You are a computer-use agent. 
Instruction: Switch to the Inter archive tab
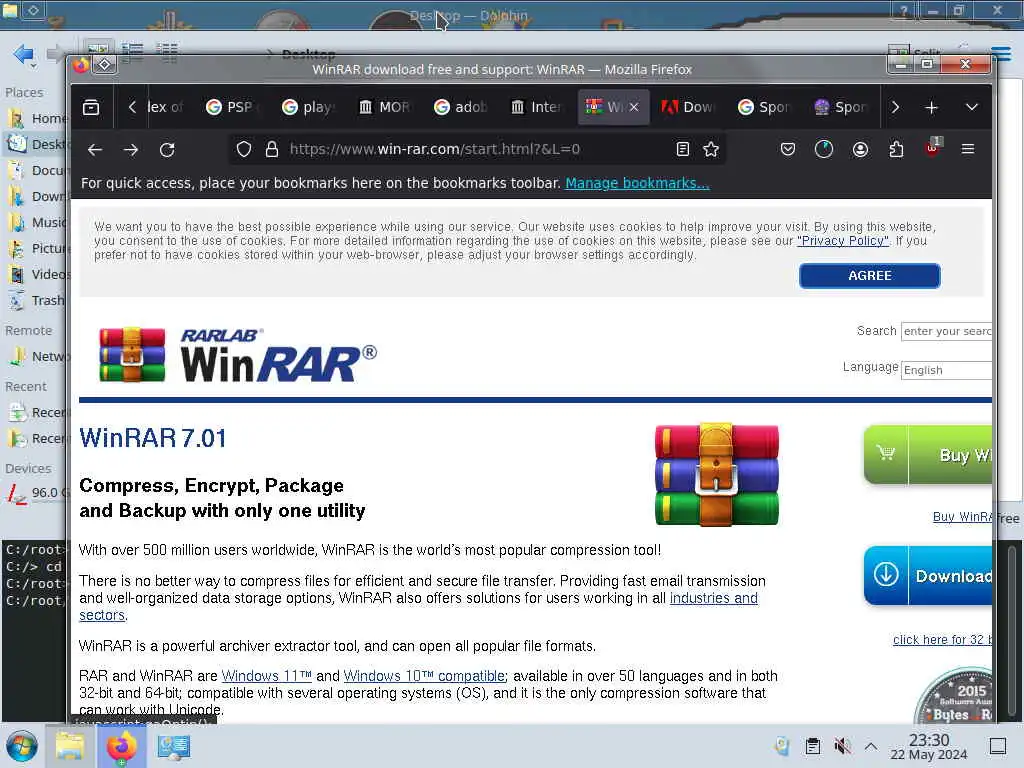[537, 107]
